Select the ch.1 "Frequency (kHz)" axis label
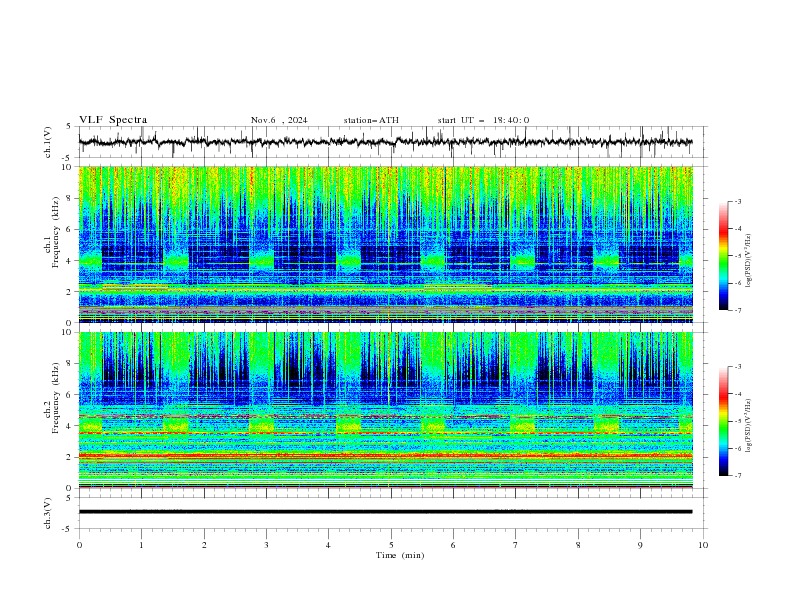The width and height of the screenshot is (792, 612). pos(56,233)
